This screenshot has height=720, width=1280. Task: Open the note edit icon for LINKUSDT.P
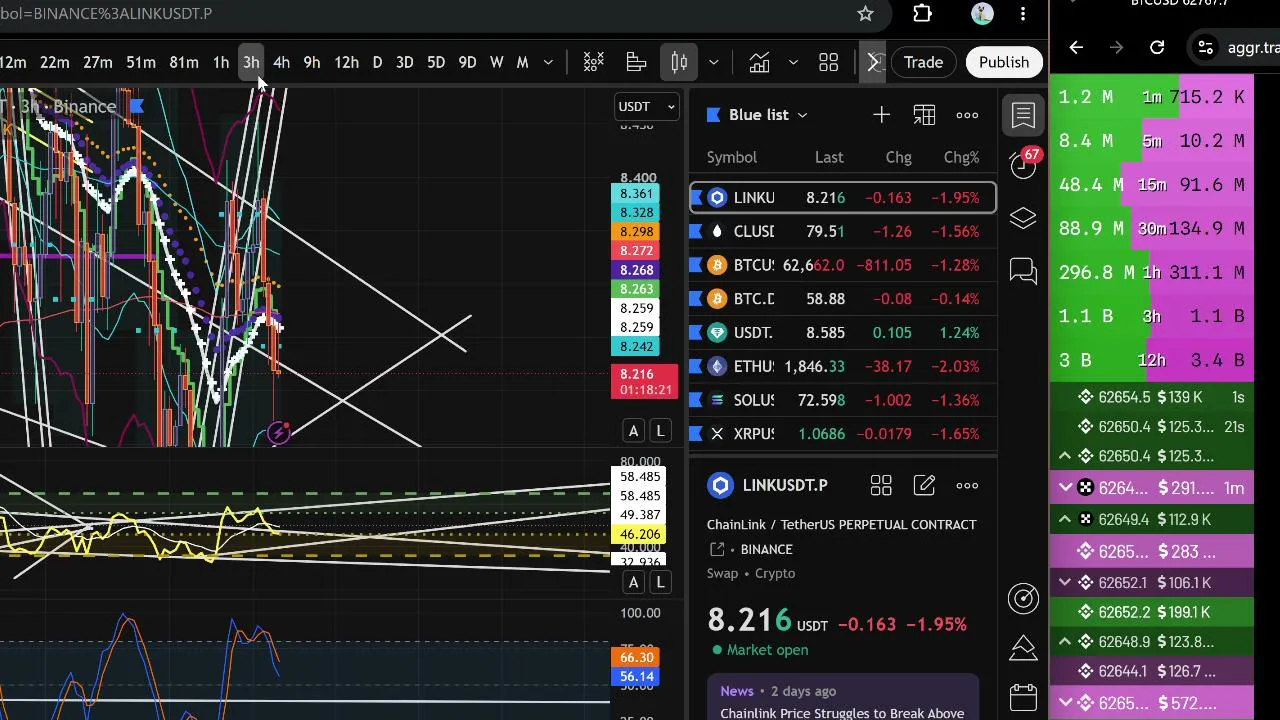[x=924, y=486]
